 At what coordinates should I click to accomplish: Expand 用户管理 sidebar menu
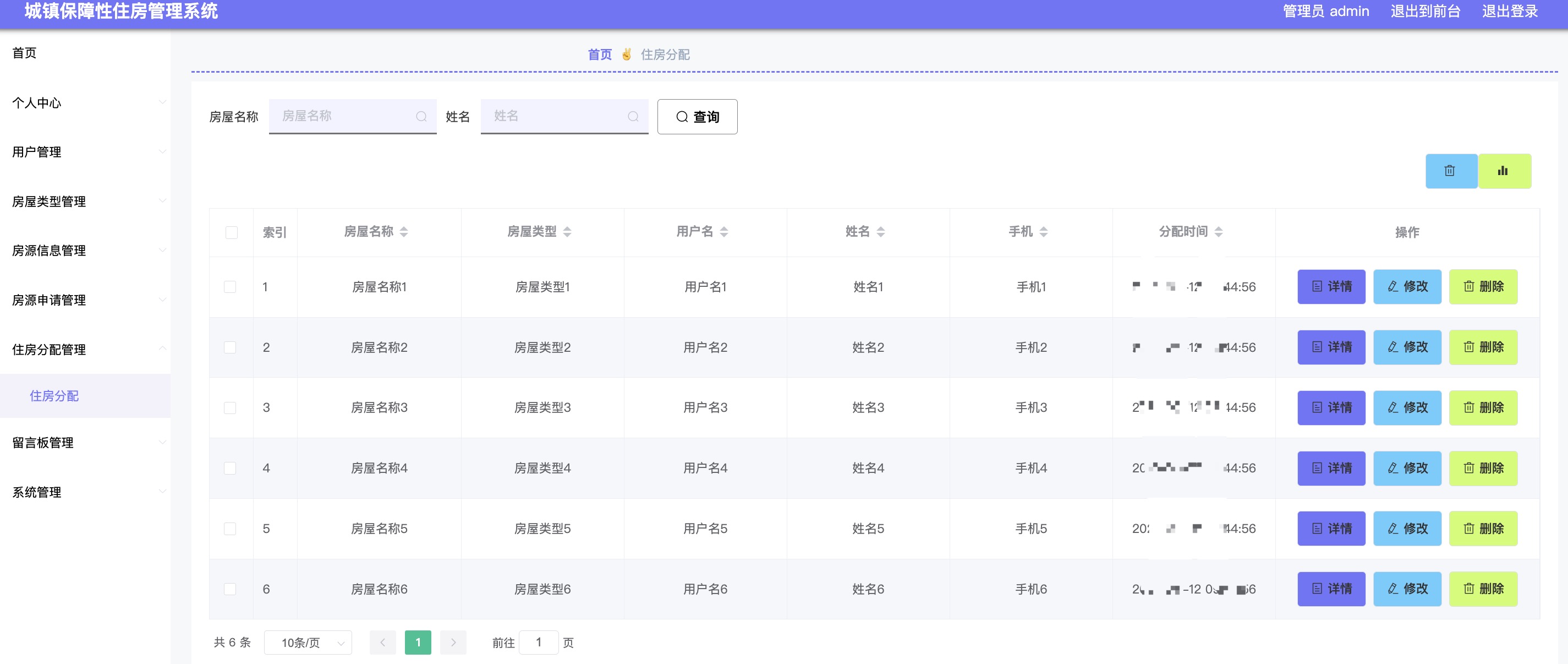tap(85, 151)
